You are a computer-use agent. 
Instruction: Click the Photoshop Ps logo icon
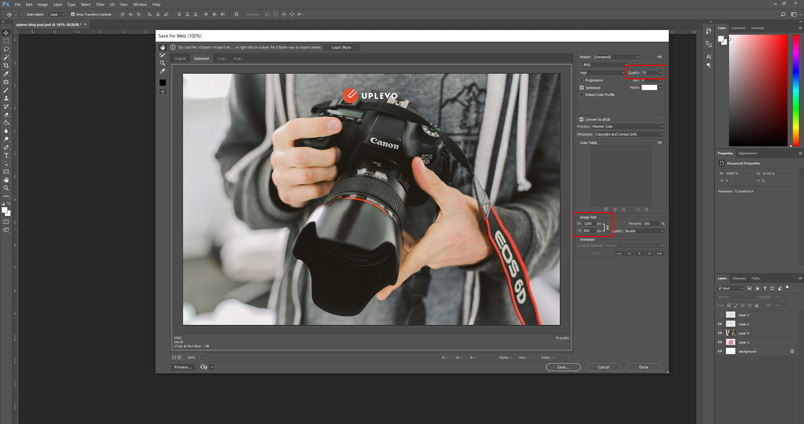6,4
